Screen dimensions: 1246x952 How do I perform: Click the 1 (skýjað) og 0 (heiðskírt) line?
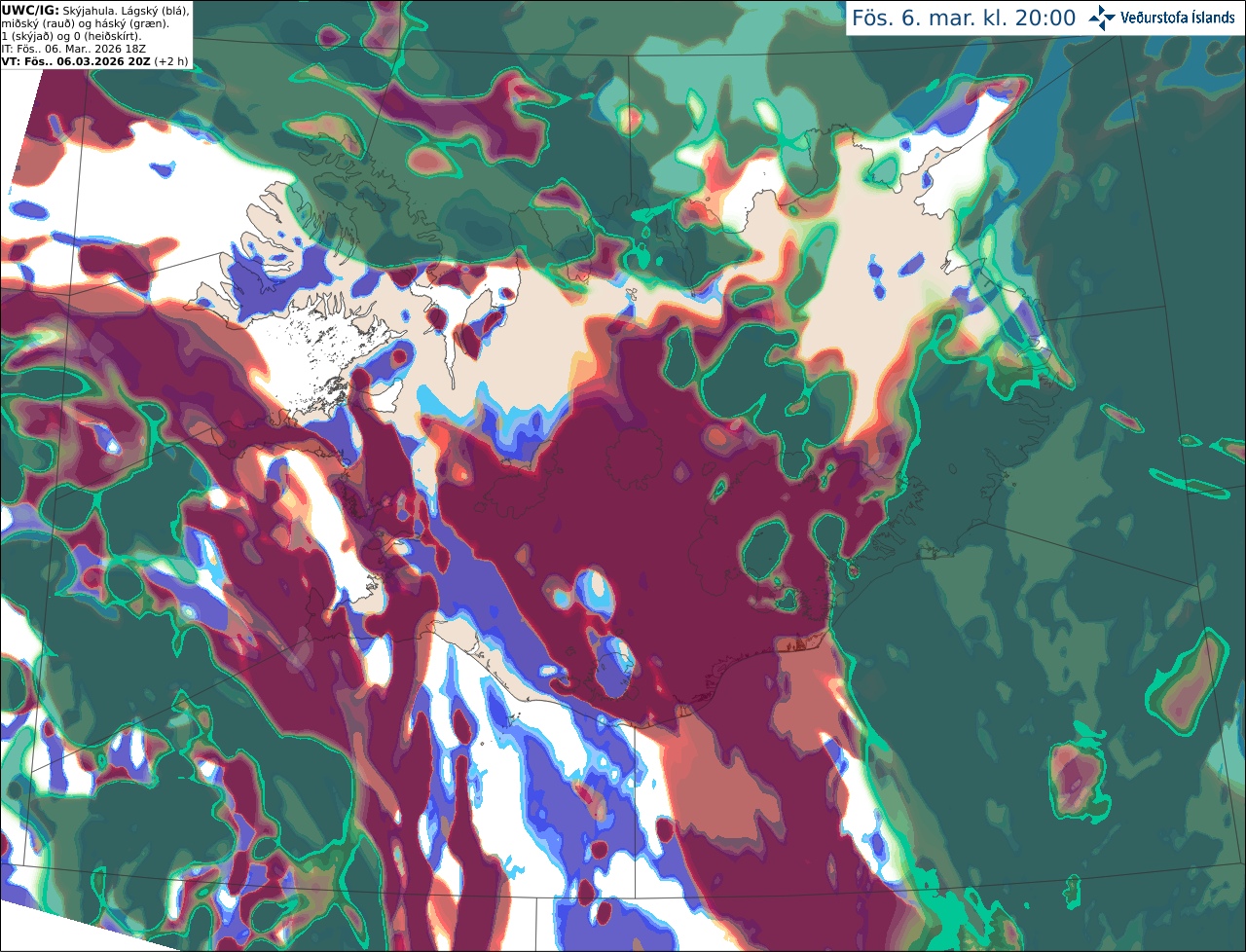coord(71,36)
